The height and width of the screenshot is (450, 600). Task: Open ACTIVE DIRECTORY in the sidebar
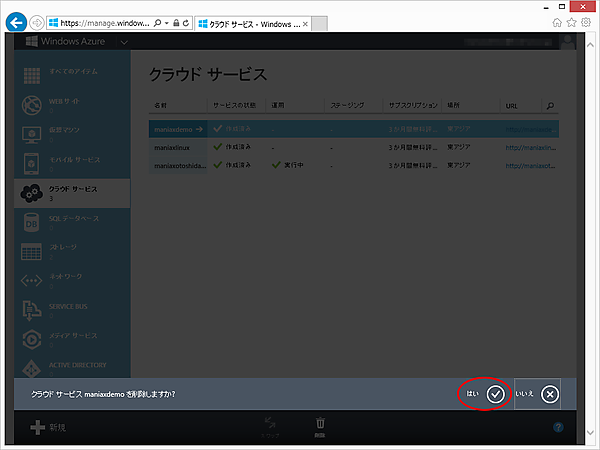tap(75, 365)
